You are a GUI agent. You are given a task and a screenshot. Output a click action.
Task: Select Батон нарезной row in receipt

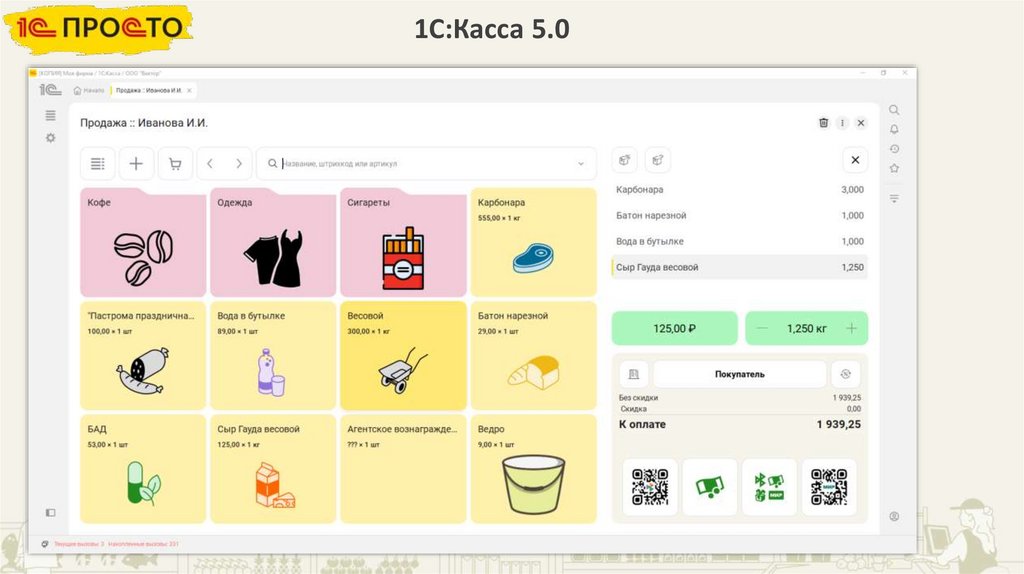[x=739, y=215]
